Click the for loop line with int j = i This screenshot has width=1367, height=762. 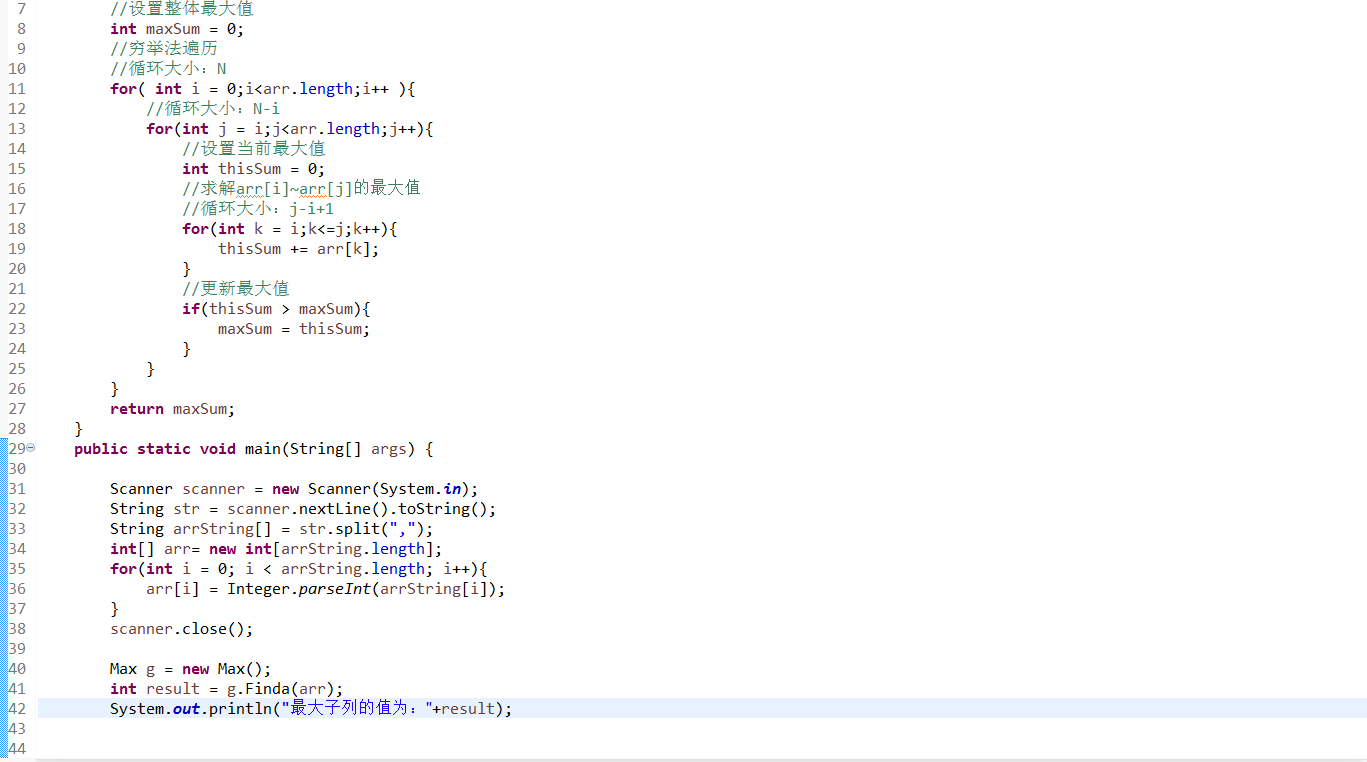[290, 129]
